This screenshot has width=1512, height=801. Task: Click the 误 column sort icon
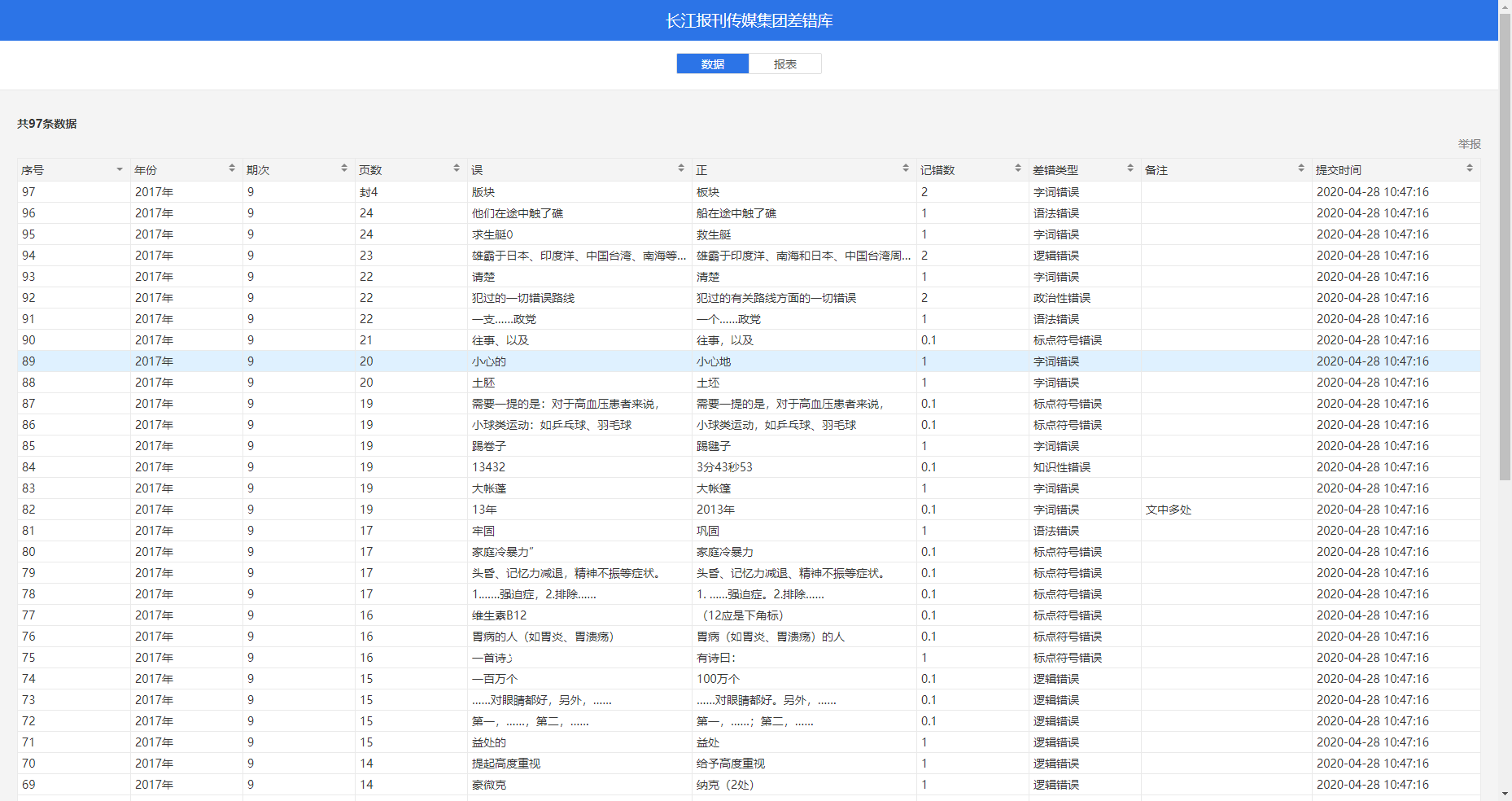pos(681,169)
